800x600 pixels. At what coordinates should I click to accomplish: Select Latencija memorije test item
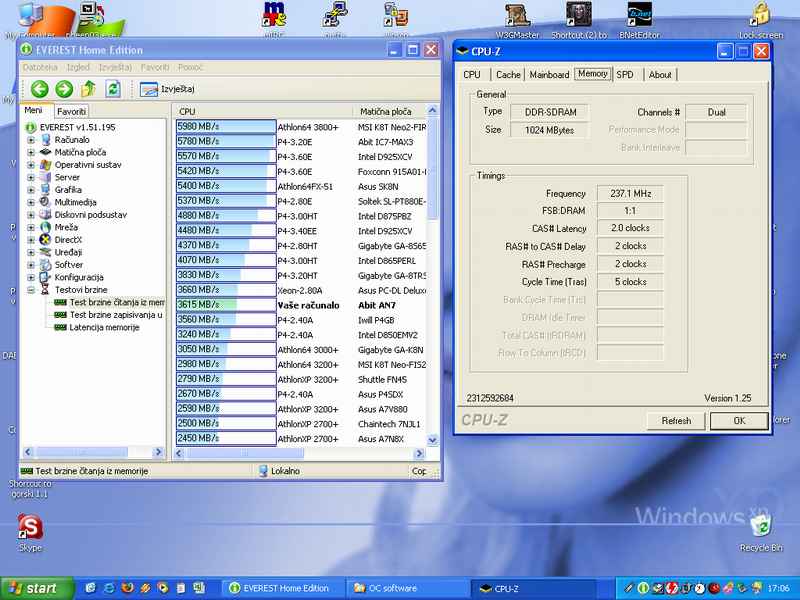pos(103,327)
